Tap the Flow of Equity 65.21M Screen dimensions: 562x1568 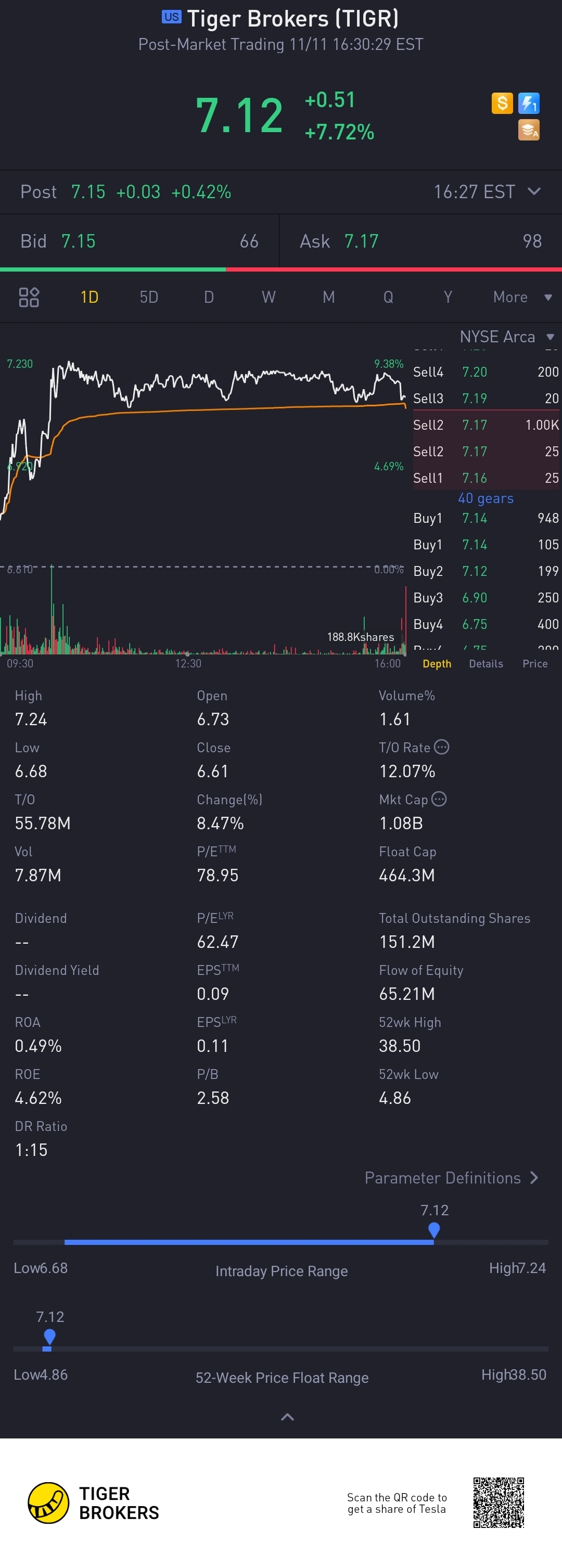pos(407,993)
